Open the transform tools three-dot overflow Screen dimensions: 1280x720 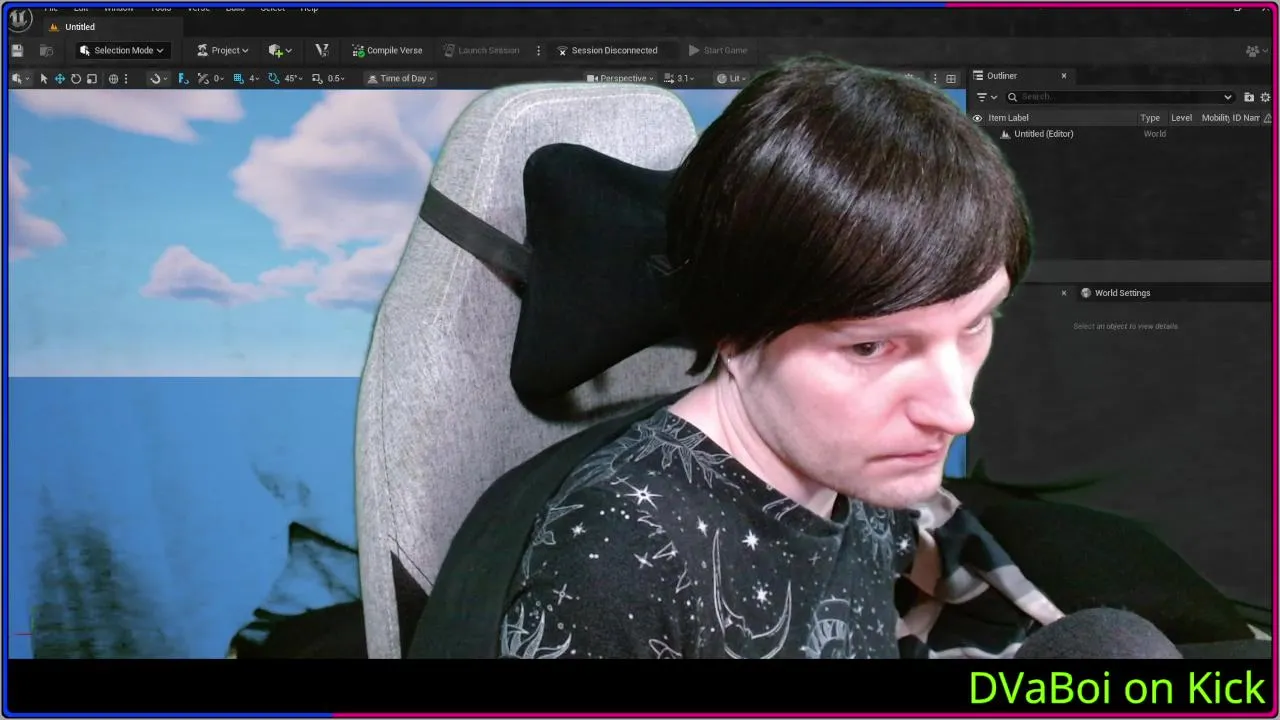click(125, 78)
